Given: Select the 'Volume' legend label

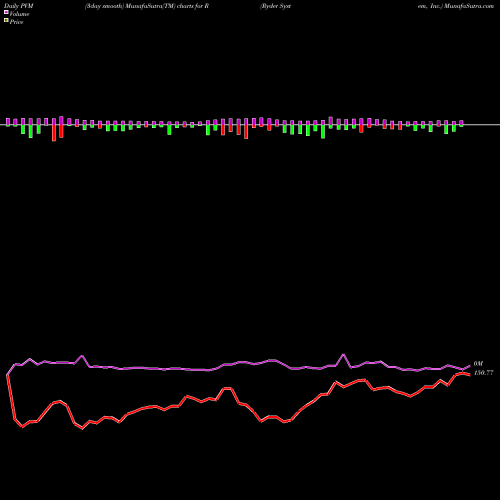Looking at the screenshot, I should pos(19,14).
